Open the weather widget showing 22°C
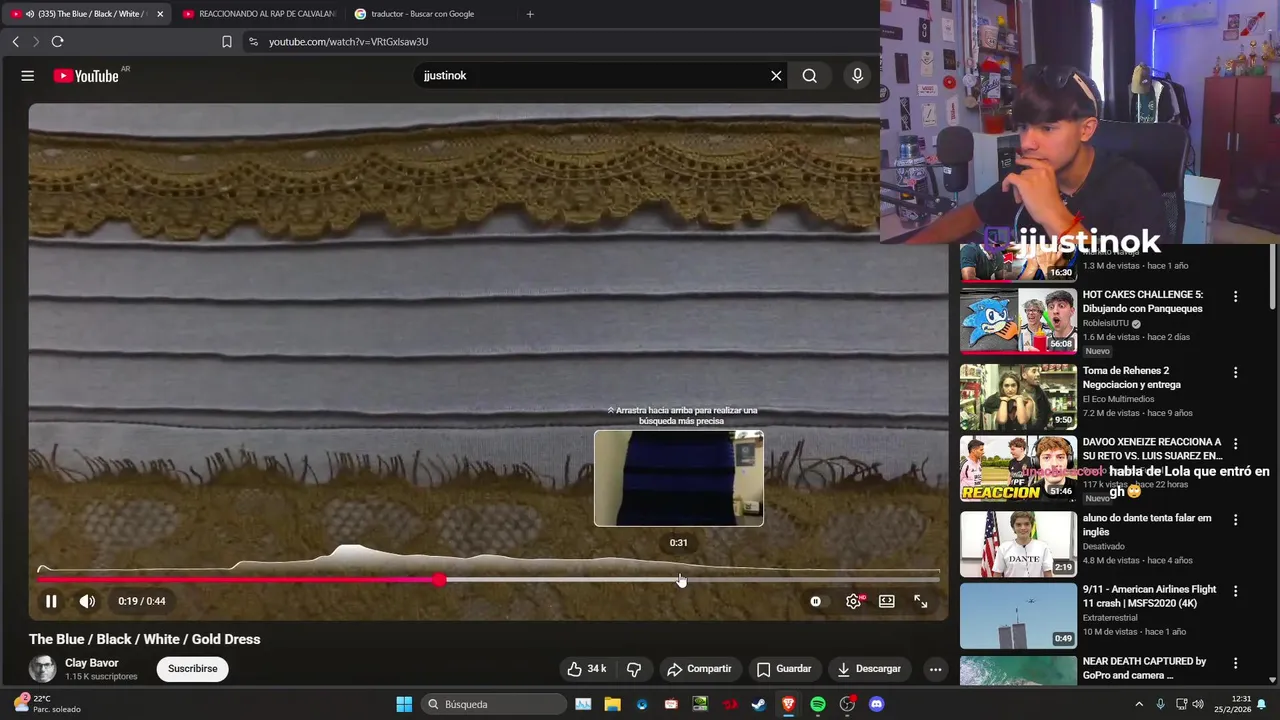The image size is (1280, 720). coord(45,704)
